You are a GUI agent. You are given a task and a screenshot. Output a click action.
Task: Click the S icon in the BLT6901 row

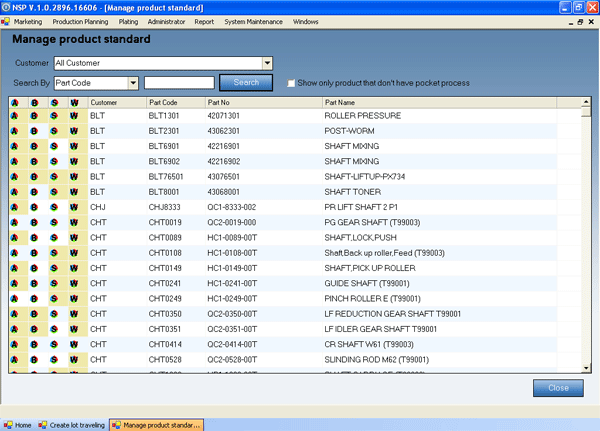(x=55, y=146)
